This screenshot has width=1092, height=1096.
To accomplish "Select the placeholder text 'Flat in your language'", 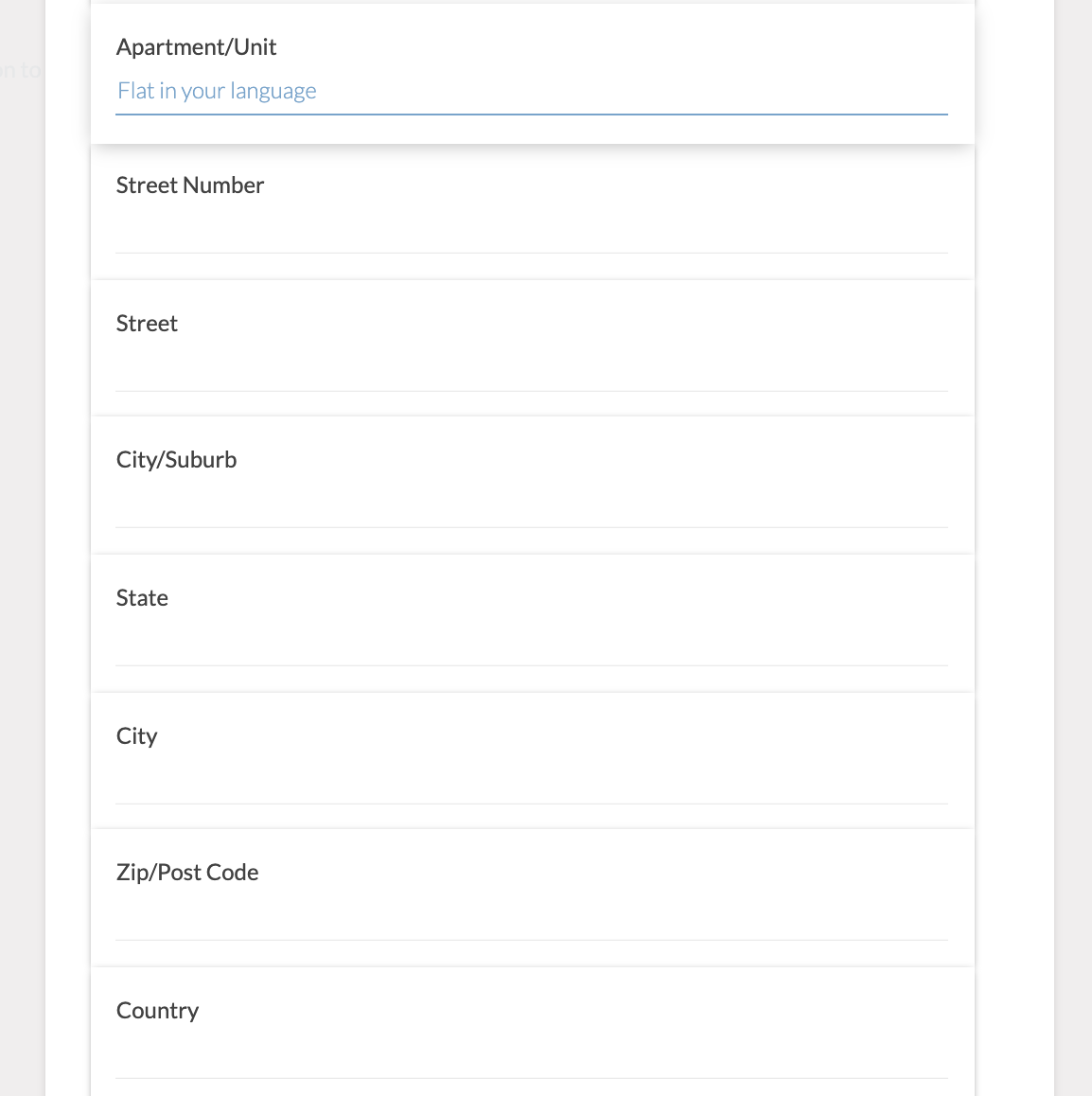I will [217, 90].
